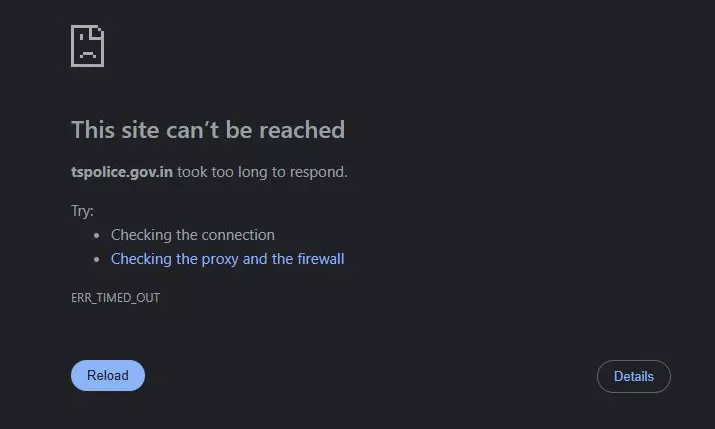715x429 pixels.
Task: Click the "took too long to respond" text
Action: click(x=262, y=172)
